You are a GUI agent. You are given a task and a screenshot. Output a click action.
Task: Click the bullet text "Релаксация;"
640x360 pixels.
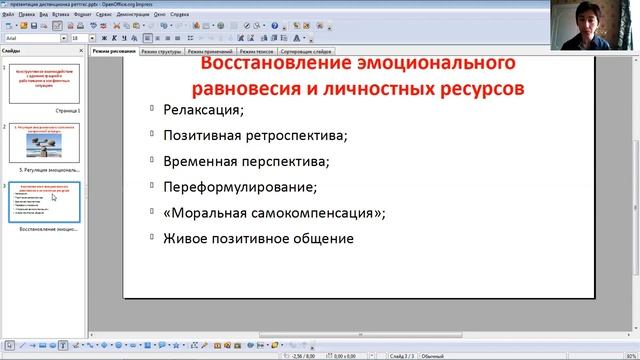[x=203, y=110]
